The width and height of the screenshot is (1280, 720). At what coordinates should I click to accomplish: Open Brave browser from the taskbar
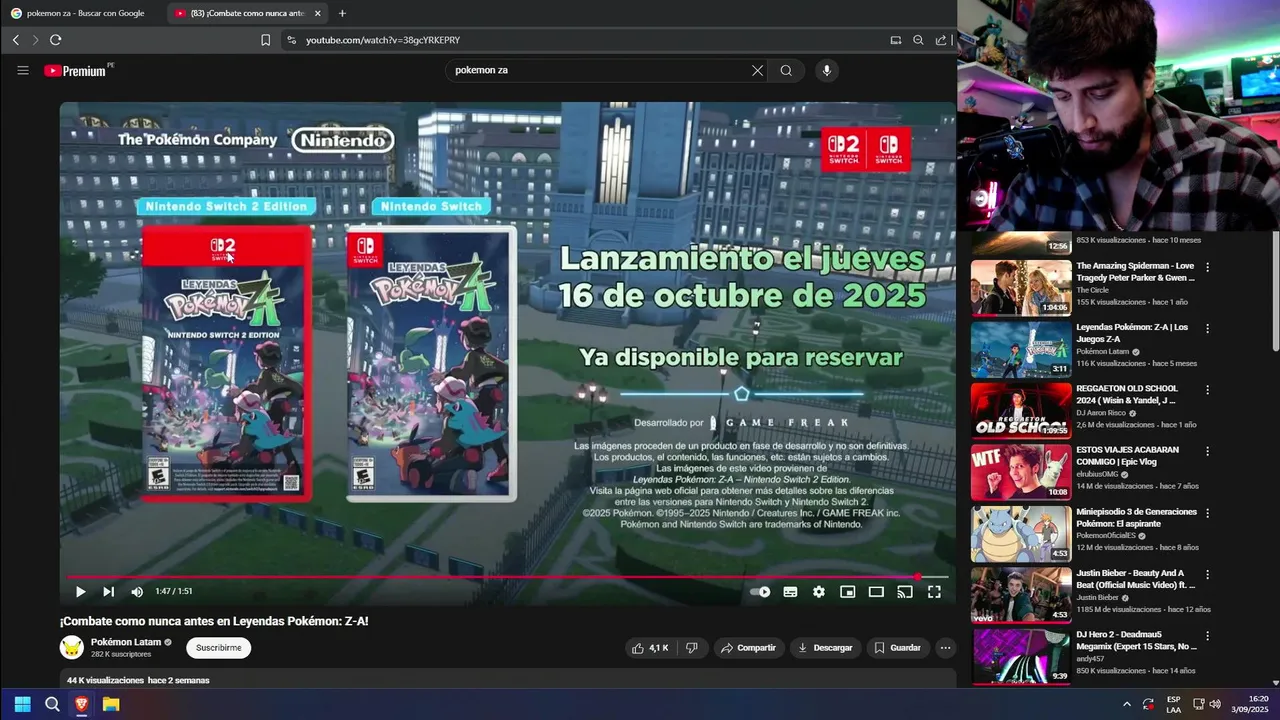click(81, 704)
